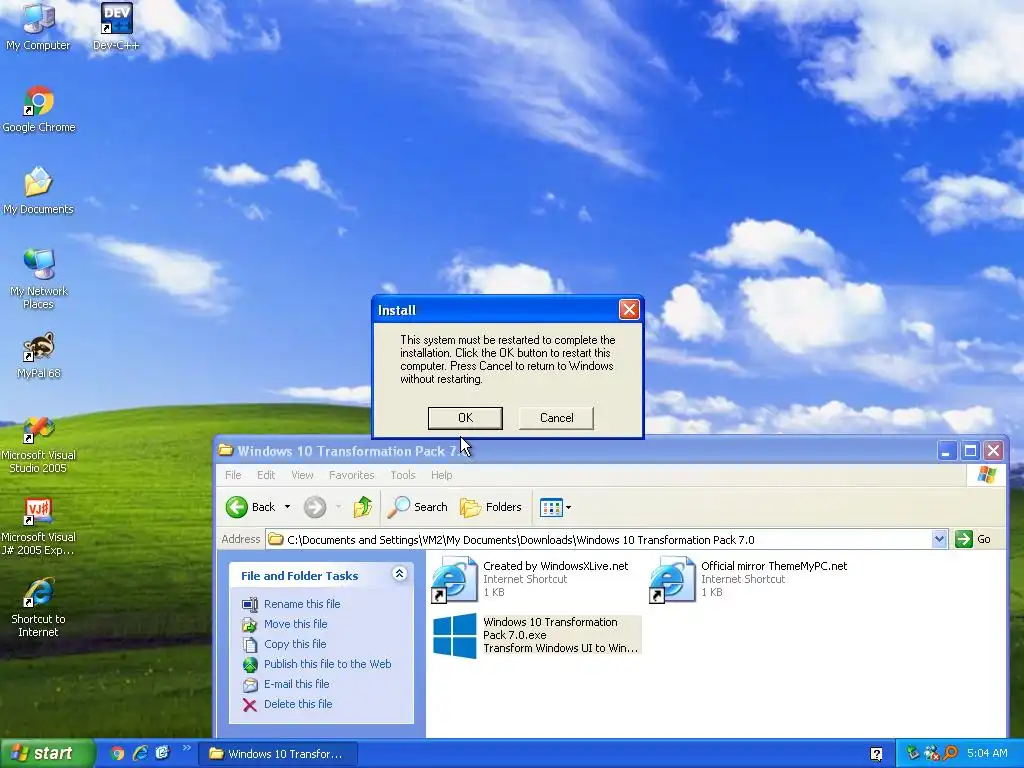Launch Chrome from Quick Launch bar
The height and width of the screenshot is (768, 1024).
tap(117, 754)
